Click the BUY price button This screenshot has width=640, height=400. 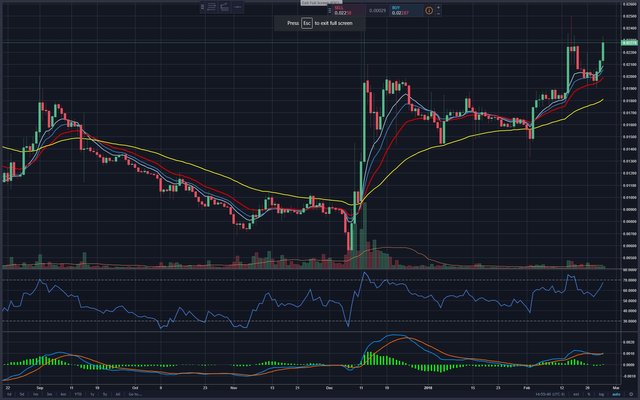click(405, 11)
